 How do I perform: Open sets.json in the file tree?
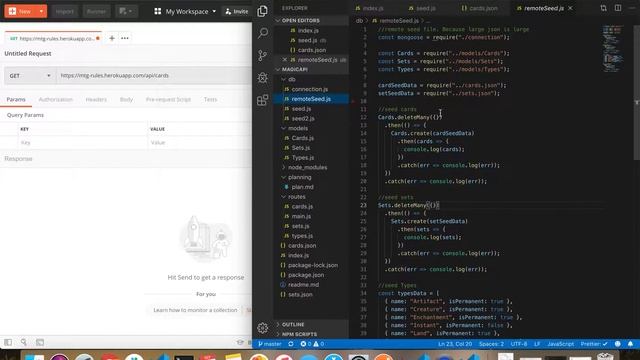click(300, 295)
